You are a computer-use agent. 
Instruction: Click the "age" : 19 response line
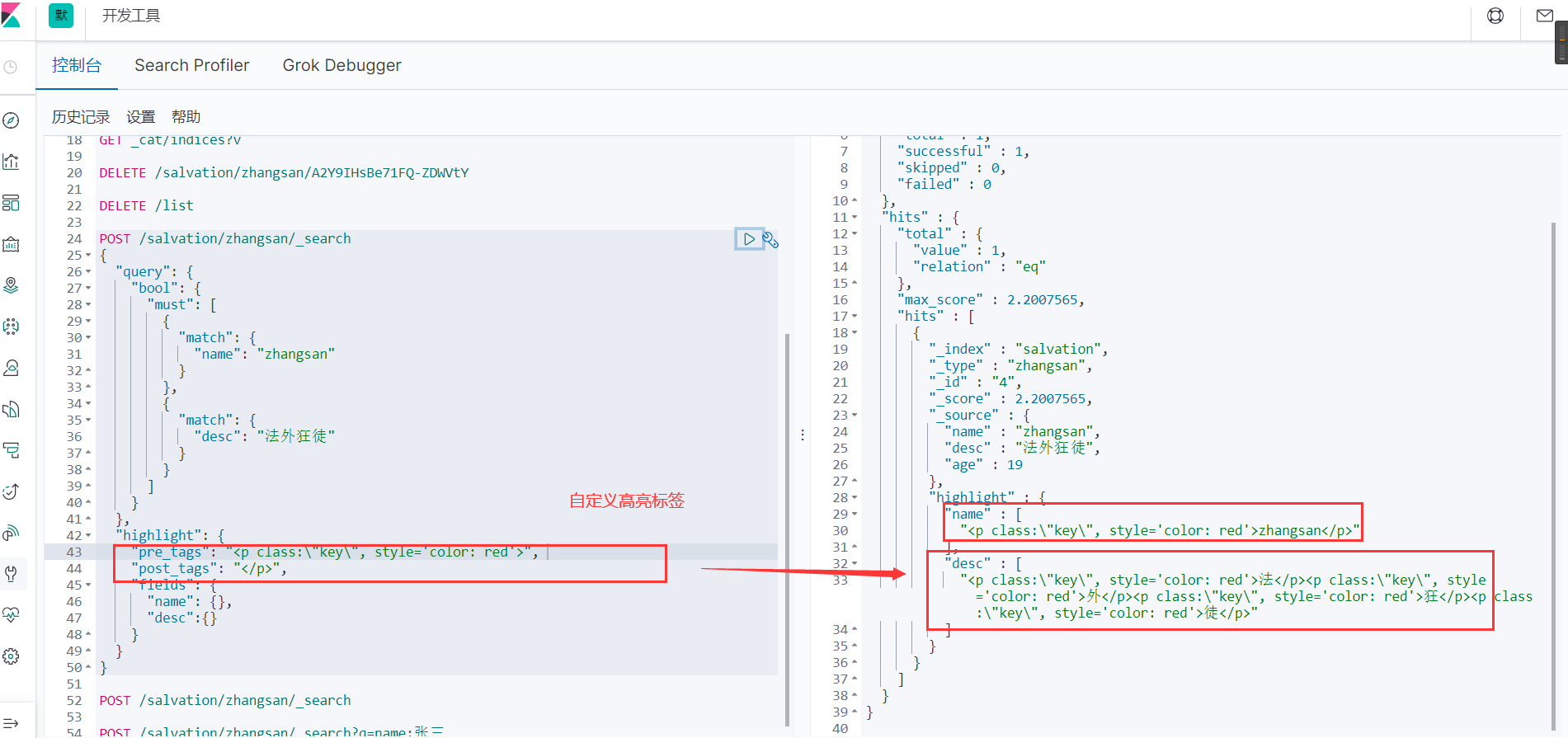coord(983,465)
